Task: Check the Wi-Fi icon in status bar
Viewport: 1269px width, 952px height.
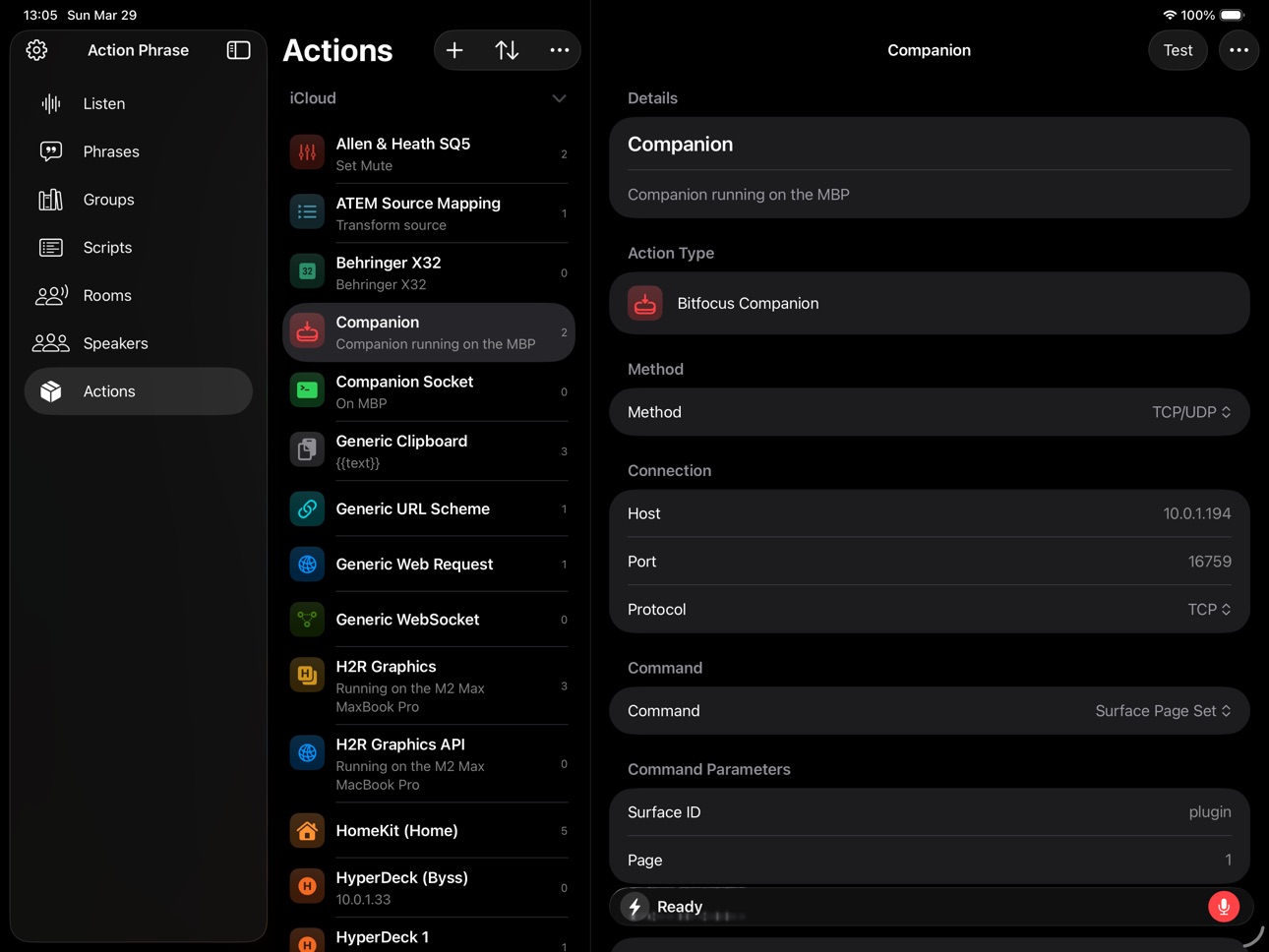Action: tap(1170, 15)
